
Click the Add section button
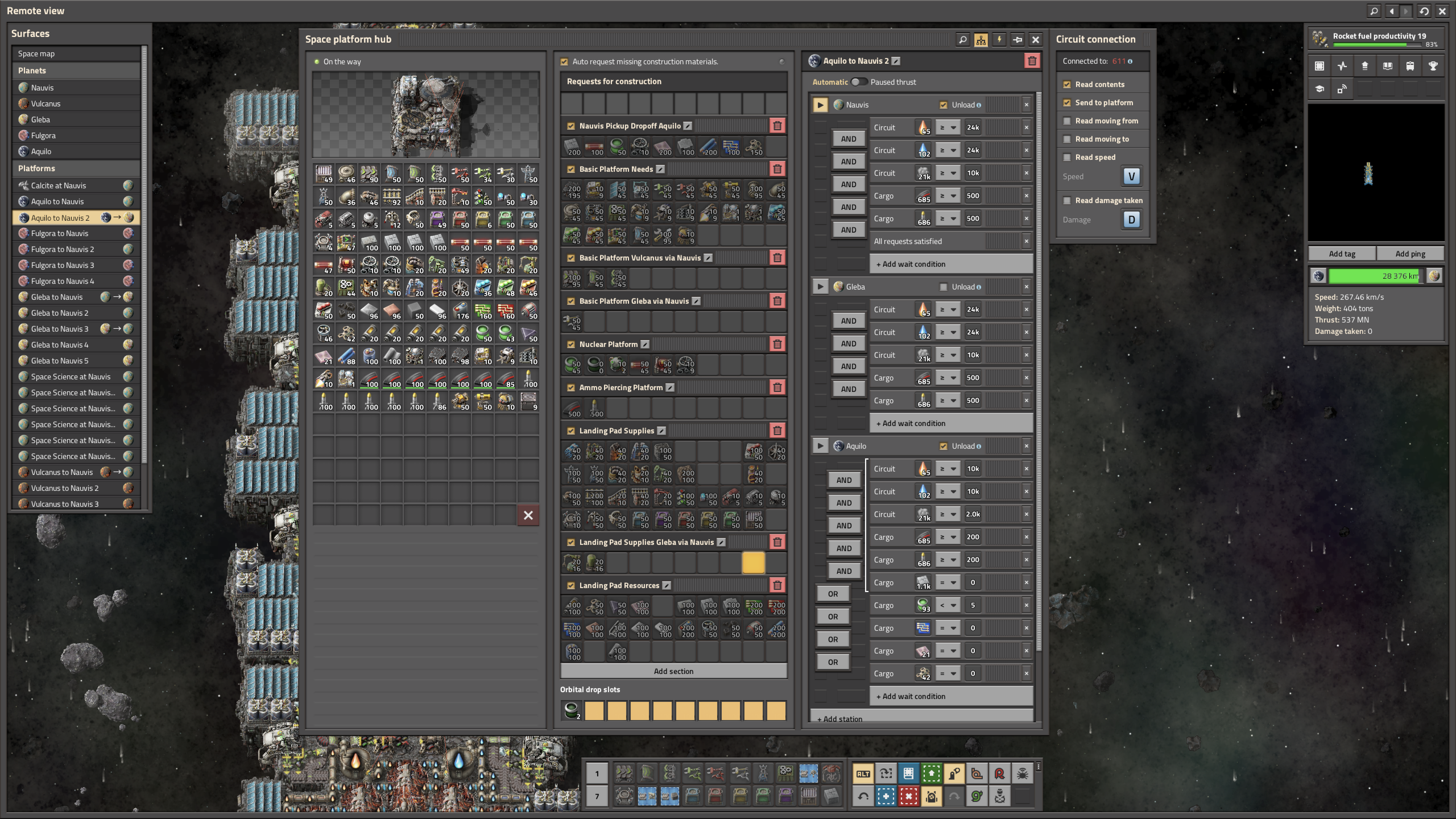pos(673,671)
